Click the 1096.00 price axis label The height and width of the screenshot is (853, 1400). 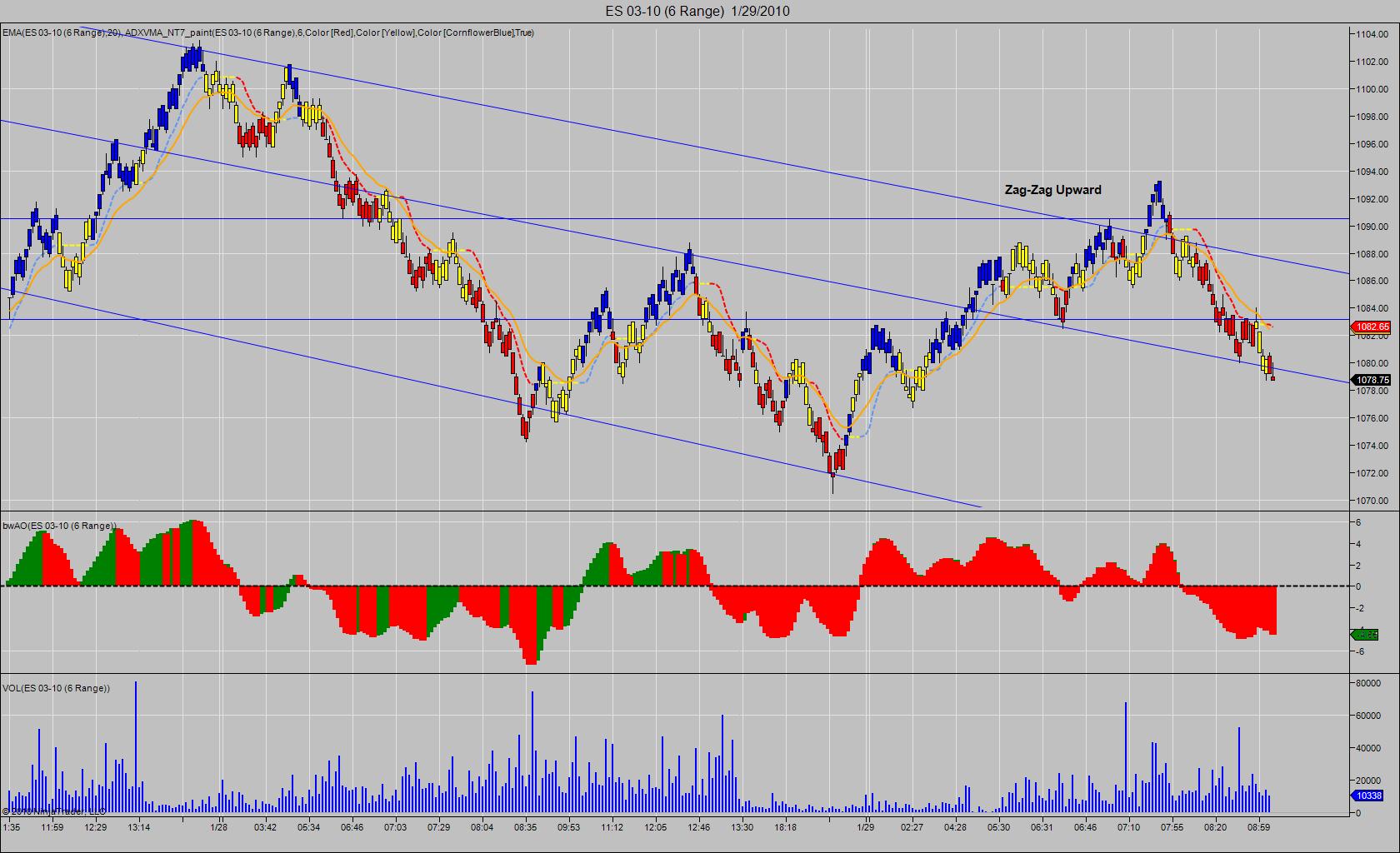coord(1372,144)
